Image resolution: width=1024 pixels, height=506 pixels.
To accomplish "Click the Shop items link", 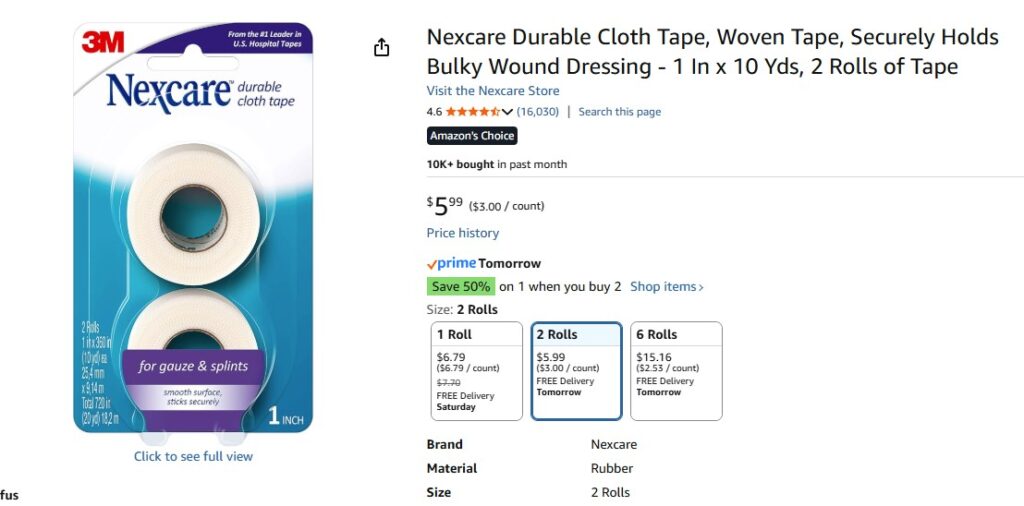I will pos(667,287).
